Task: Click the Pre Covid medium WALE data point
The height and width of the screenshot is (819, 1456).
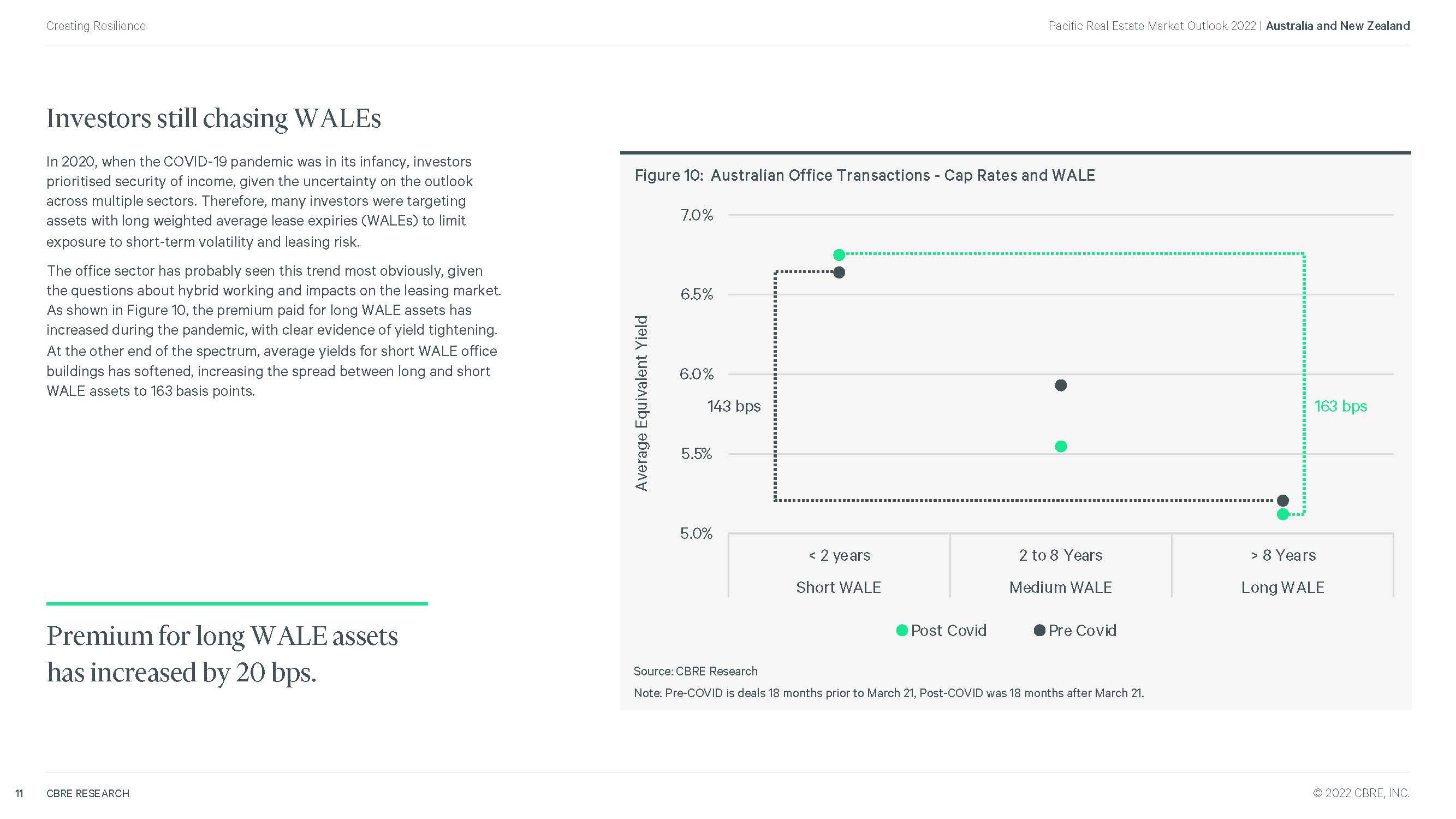Action: click(1061, 385)
